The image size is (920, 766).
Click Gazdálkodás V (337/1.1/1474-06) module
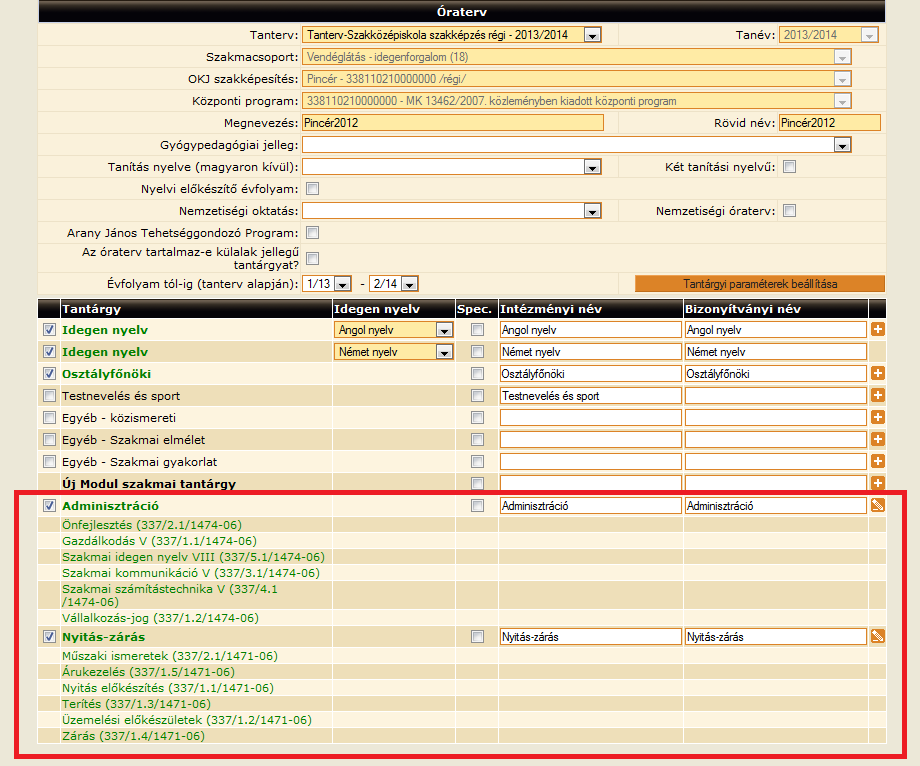click(160, 541)
